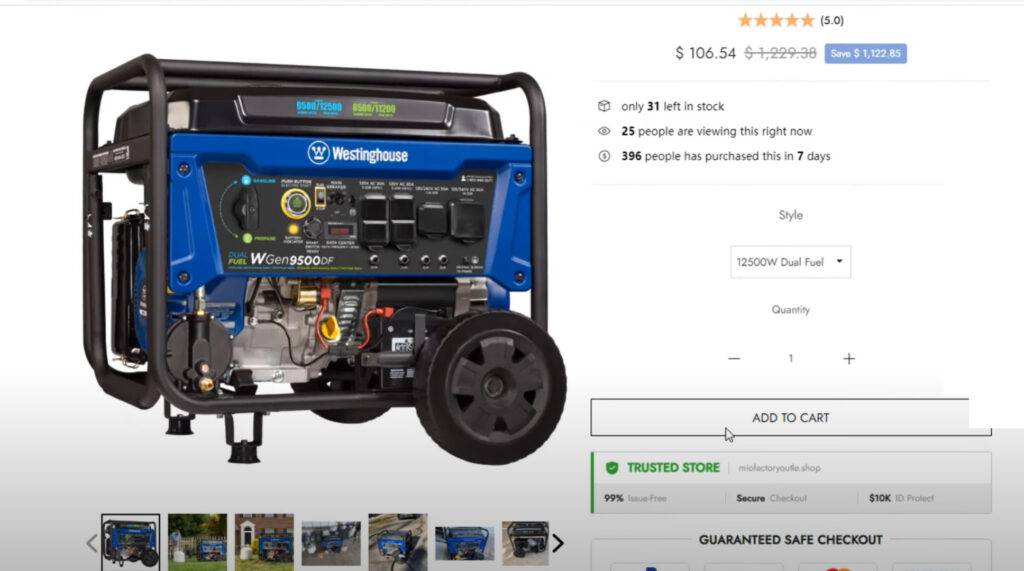This screenshot has height=571, width=1024.
Task: Click the dollar purchases icon
Action: [x=604, y=156]
